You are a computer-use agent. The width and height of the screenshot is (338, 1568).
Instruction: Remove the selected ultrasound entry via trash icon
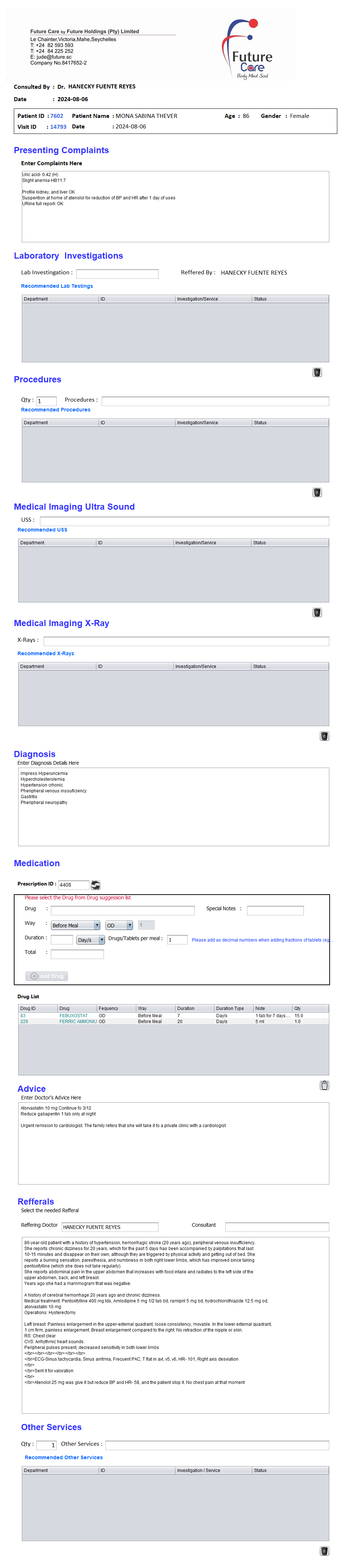coord(317,612)
